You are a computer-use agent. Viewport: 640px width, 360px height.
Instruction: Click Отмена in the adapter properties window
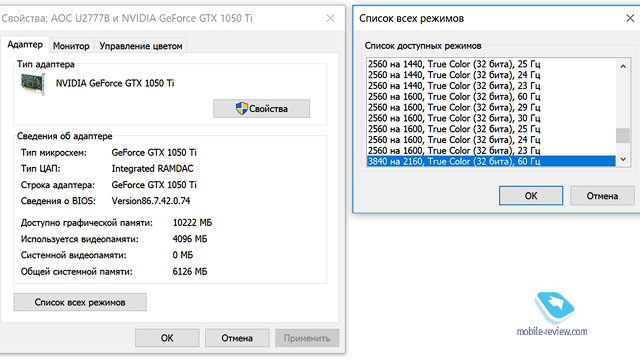click(237, 338)
